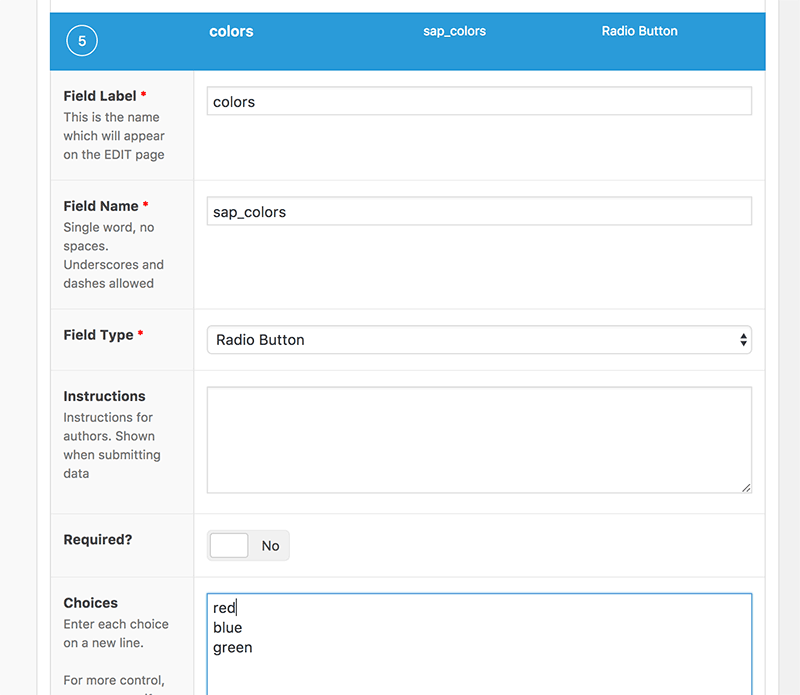
Task: Place cursor in the Field Name input
Action: tap(479, 210)
